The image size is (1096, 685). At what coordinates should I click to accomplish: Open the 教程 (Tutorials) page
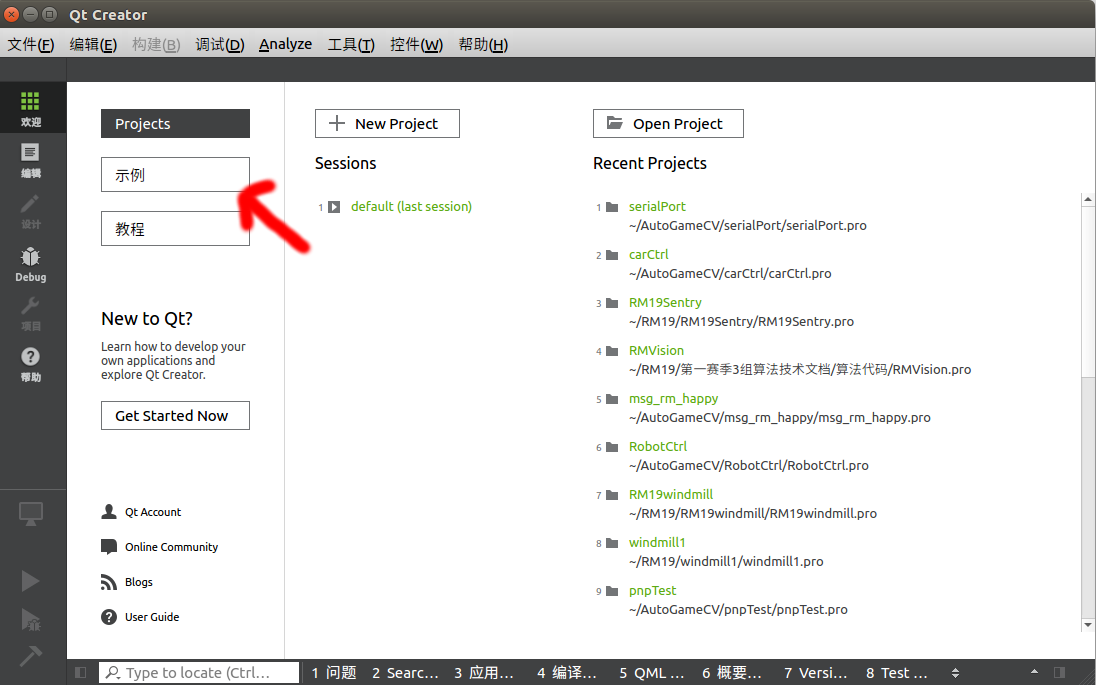(x=175, y=229)
